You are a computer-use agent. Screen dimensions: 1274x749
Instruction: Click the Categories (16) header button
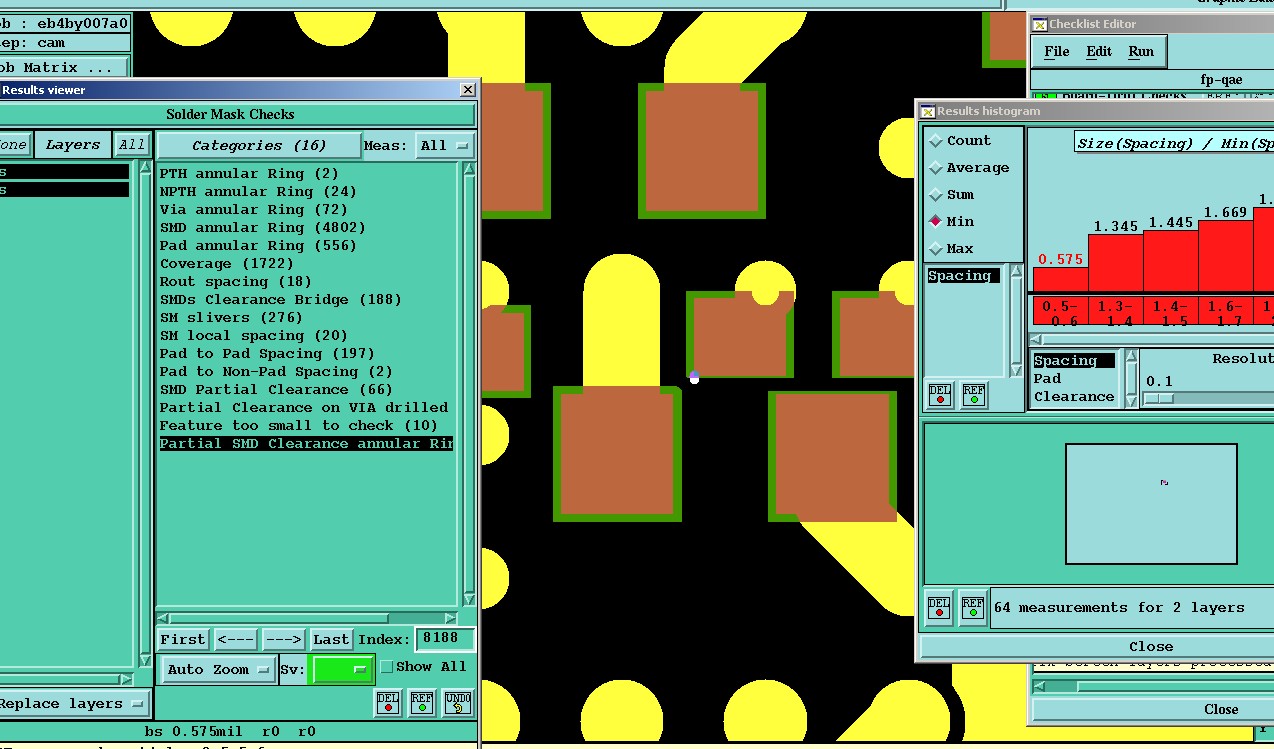pyautogui.click(x=259, y=145)
